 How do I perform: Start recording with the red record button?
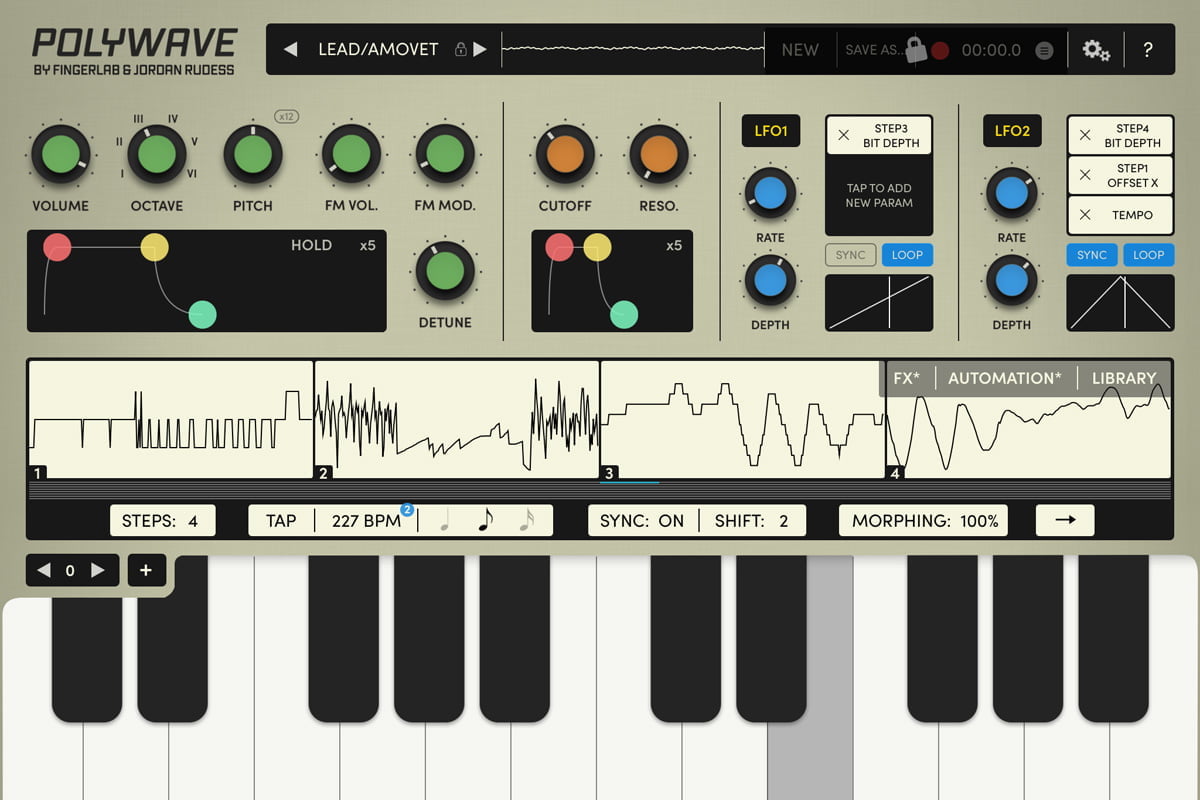[x=940, y=50]
